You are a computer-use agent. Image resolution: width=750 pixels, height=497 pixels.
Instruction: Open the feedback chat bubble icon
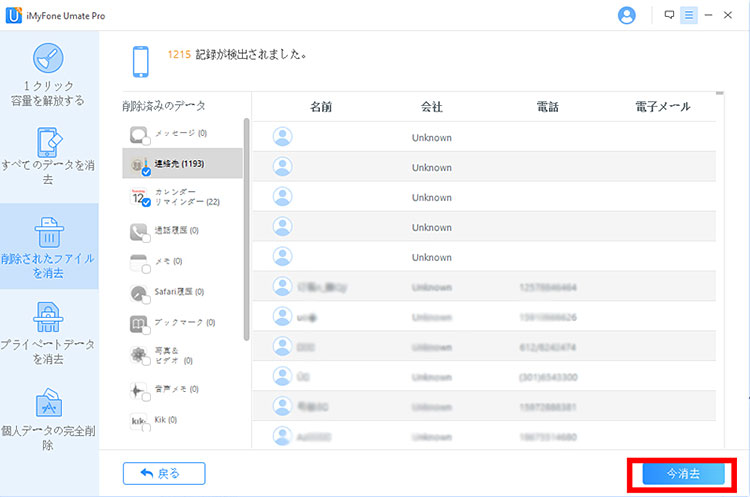[669, 15]
